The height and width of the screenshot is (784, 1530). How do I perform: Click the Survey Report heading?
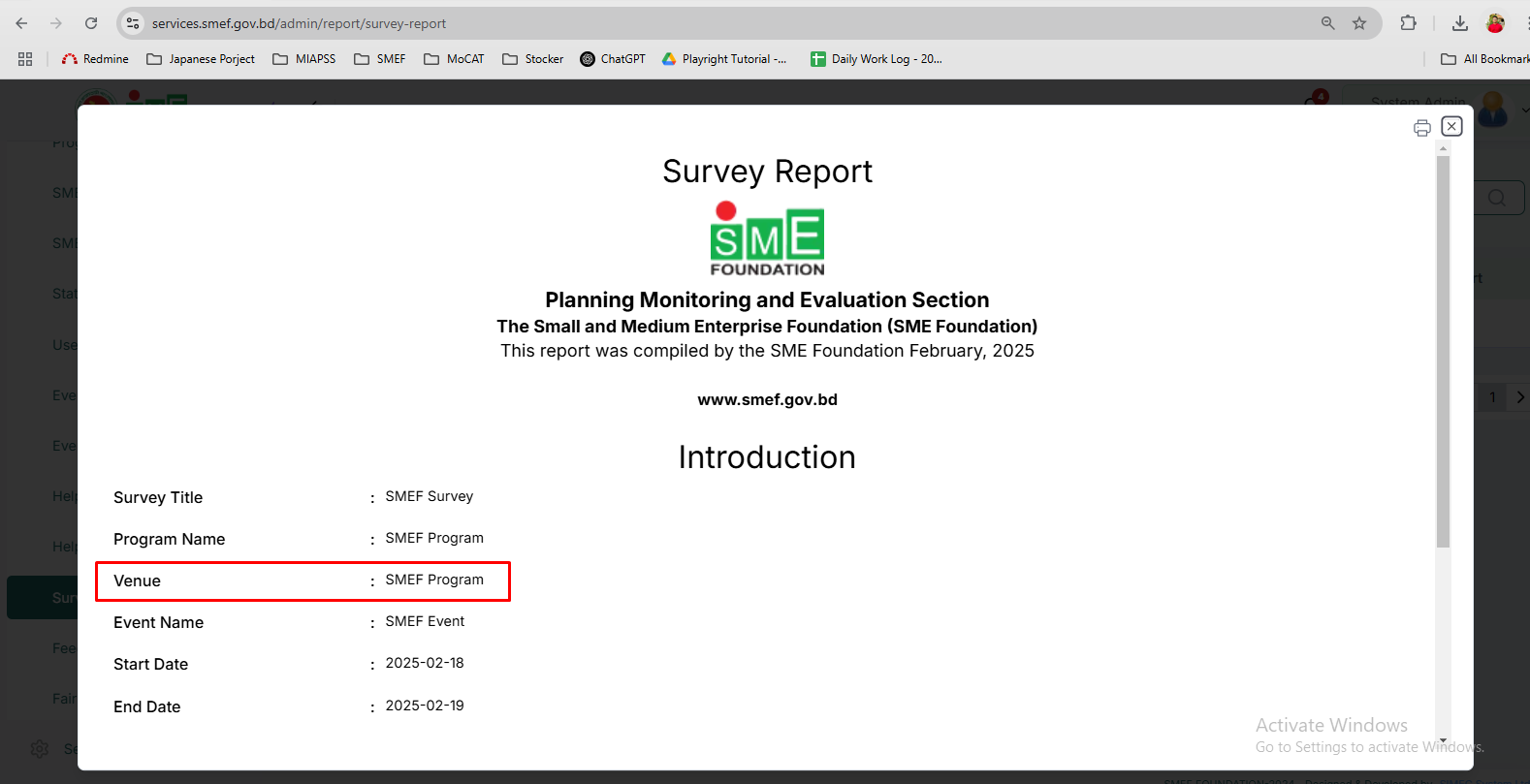(767, 171)
